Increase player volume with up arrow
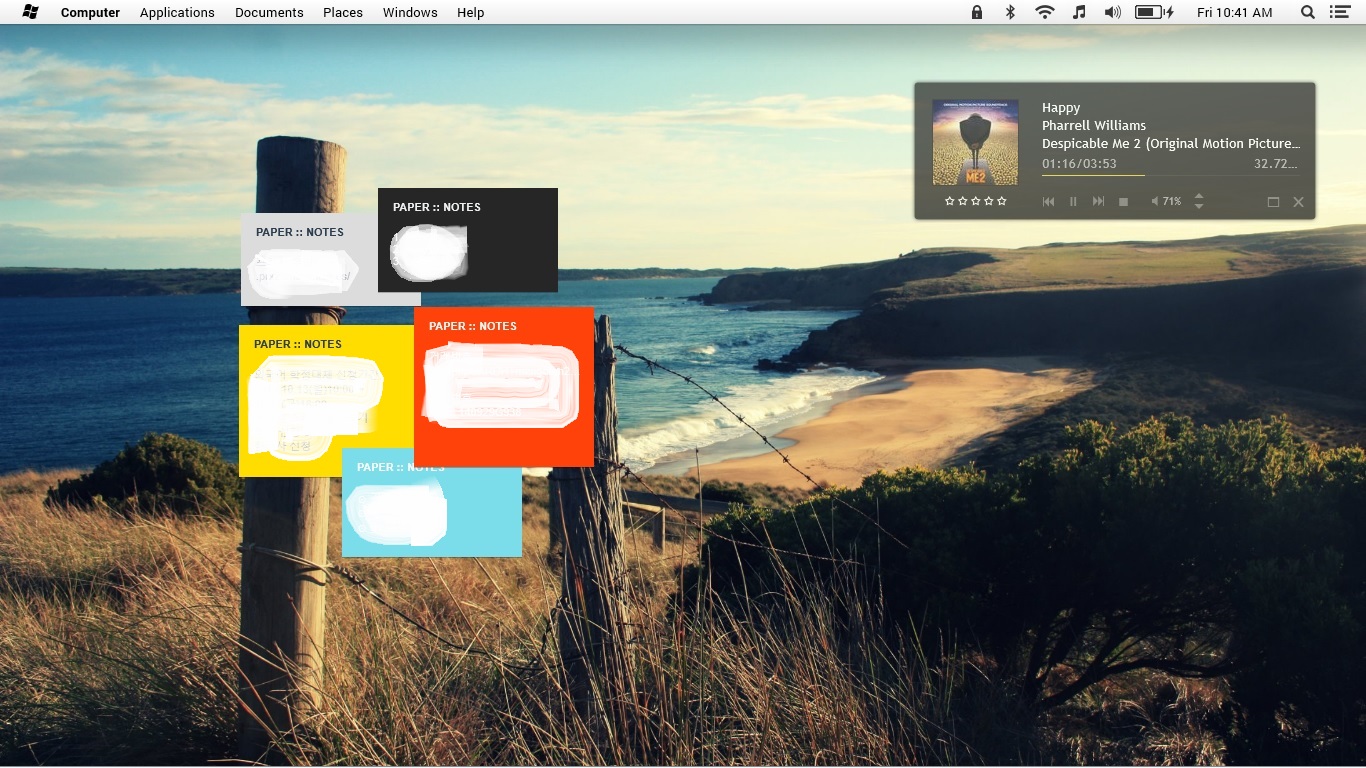This screenshot has width=1366, height=768. click(1199, 196)
